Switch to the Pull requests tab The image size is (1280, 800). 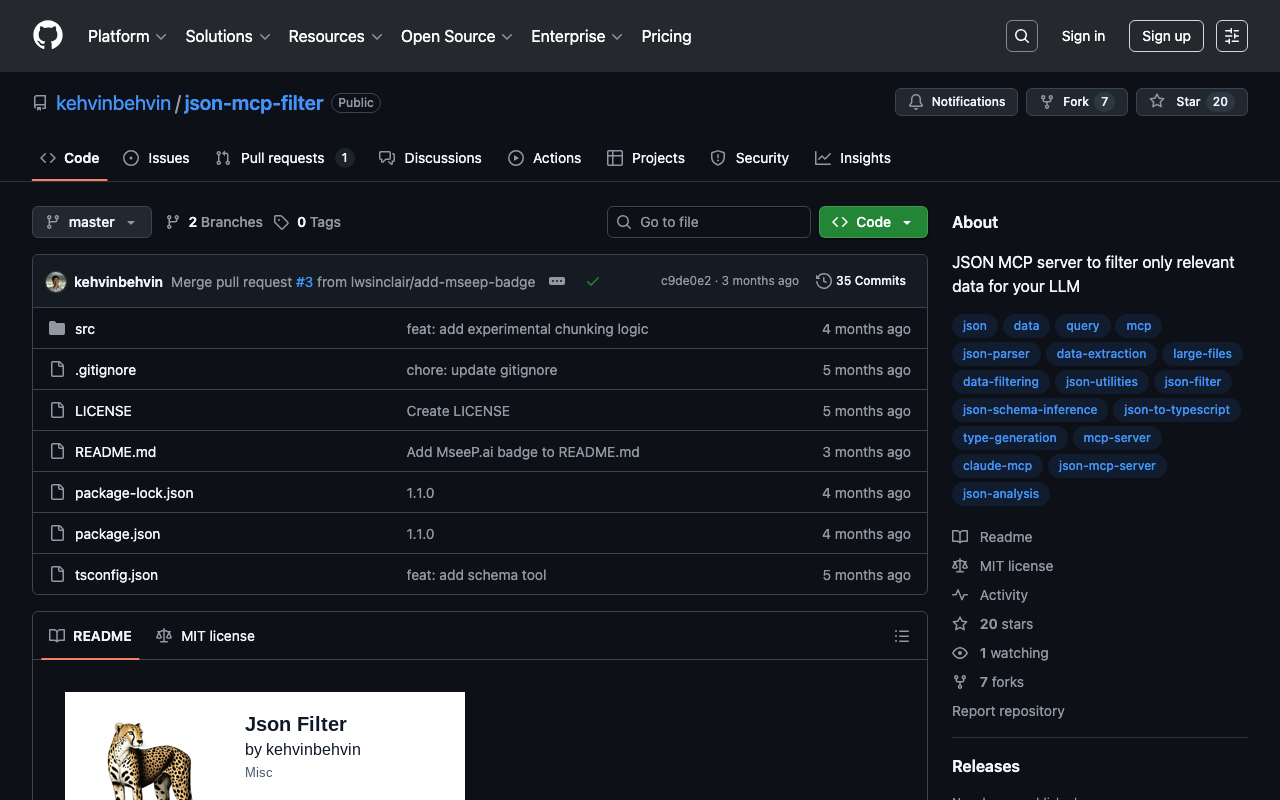click(282, 158)
